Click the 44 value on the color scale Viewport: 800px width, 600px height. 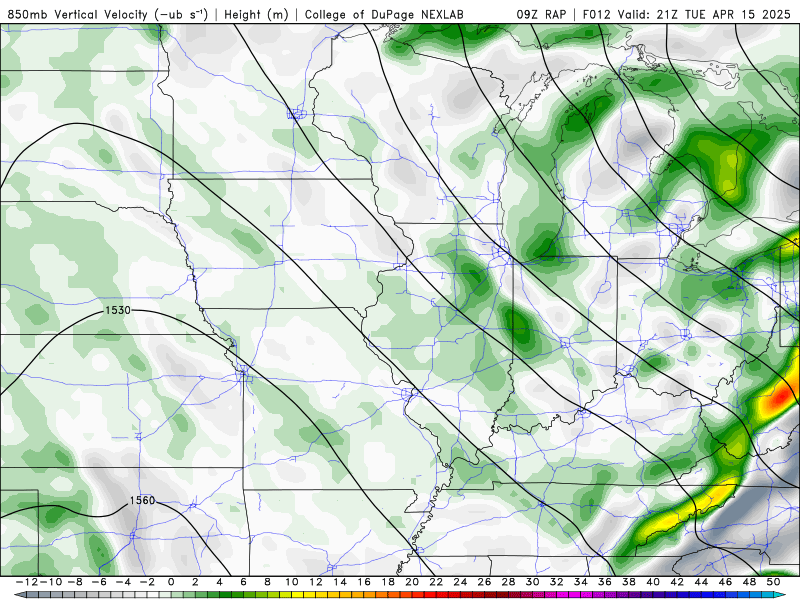coord(701,582)
